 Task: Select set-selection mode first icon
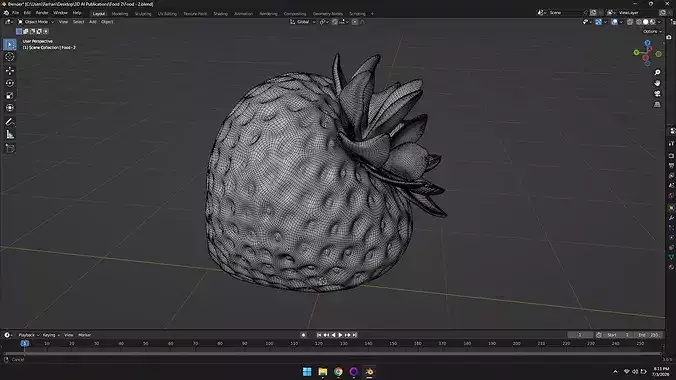(x=19, y=31)
